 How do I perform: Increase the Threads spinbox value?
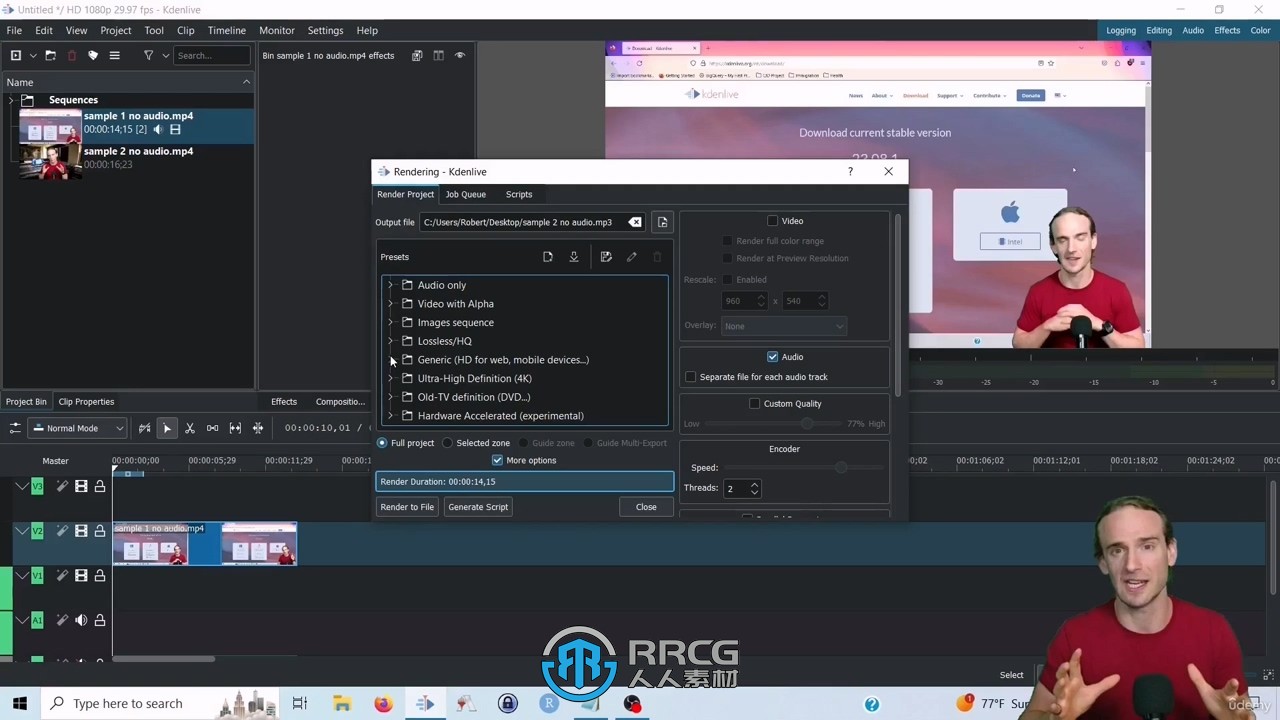(754, 484)
